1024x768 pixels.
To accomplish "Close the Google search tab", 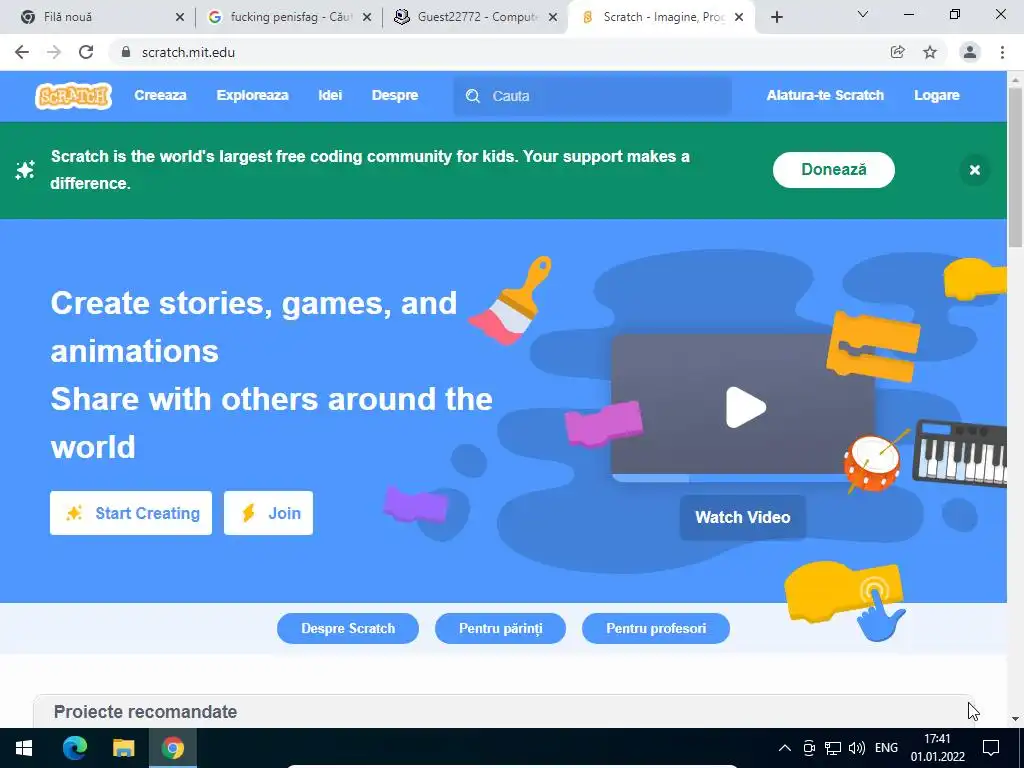I will (367, 18).
